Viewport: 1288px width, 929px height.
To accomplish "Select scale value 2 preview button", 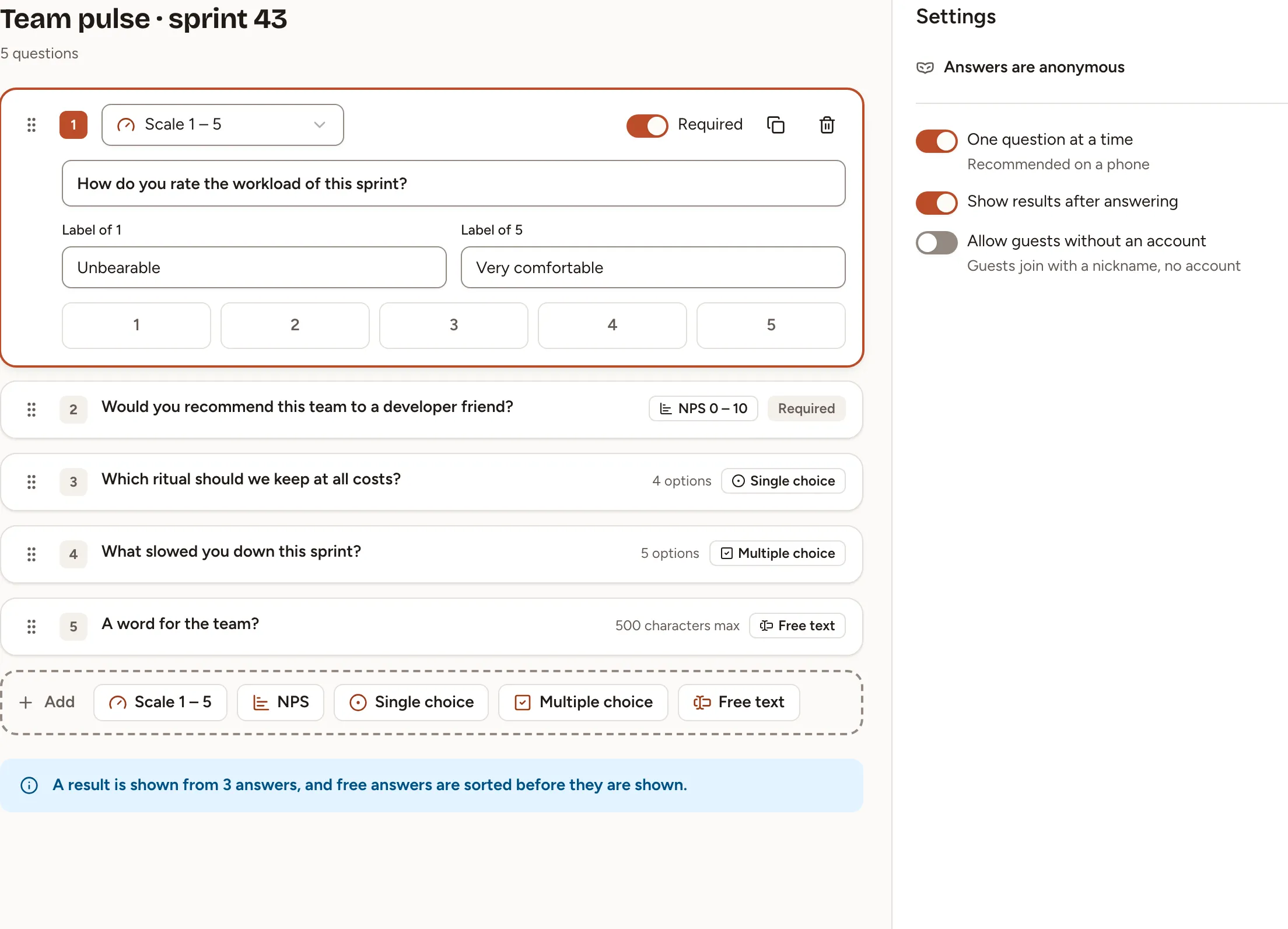I will (295, 326).
